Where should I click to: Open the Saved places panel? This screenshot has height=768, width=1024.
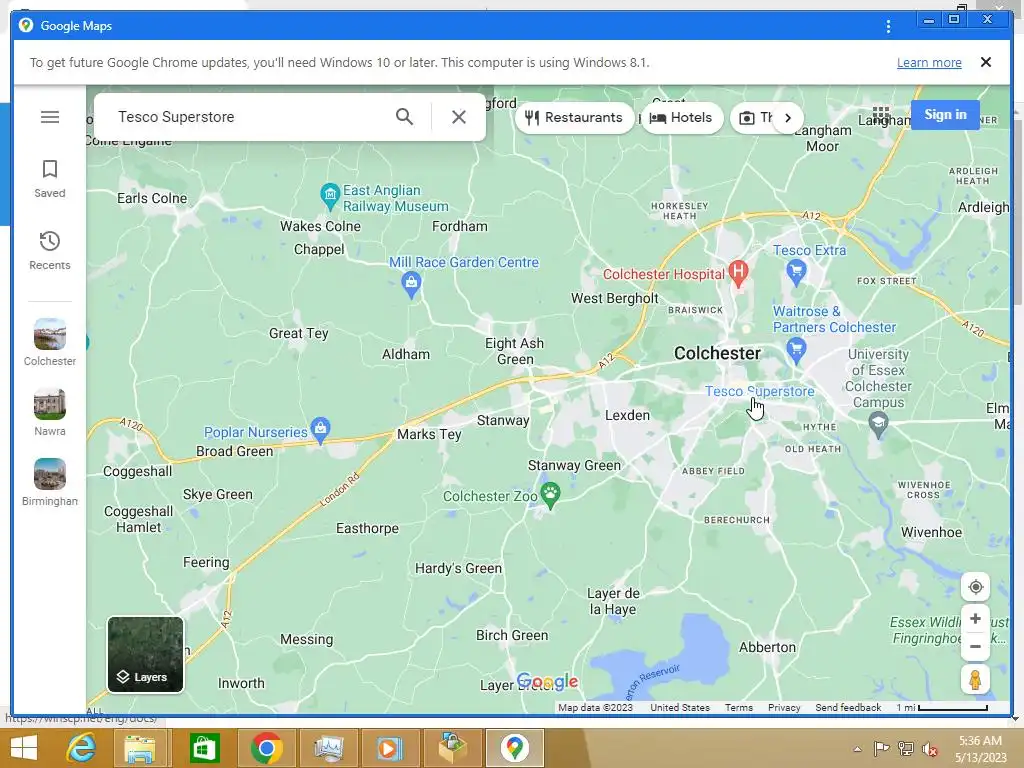[50, 178]
